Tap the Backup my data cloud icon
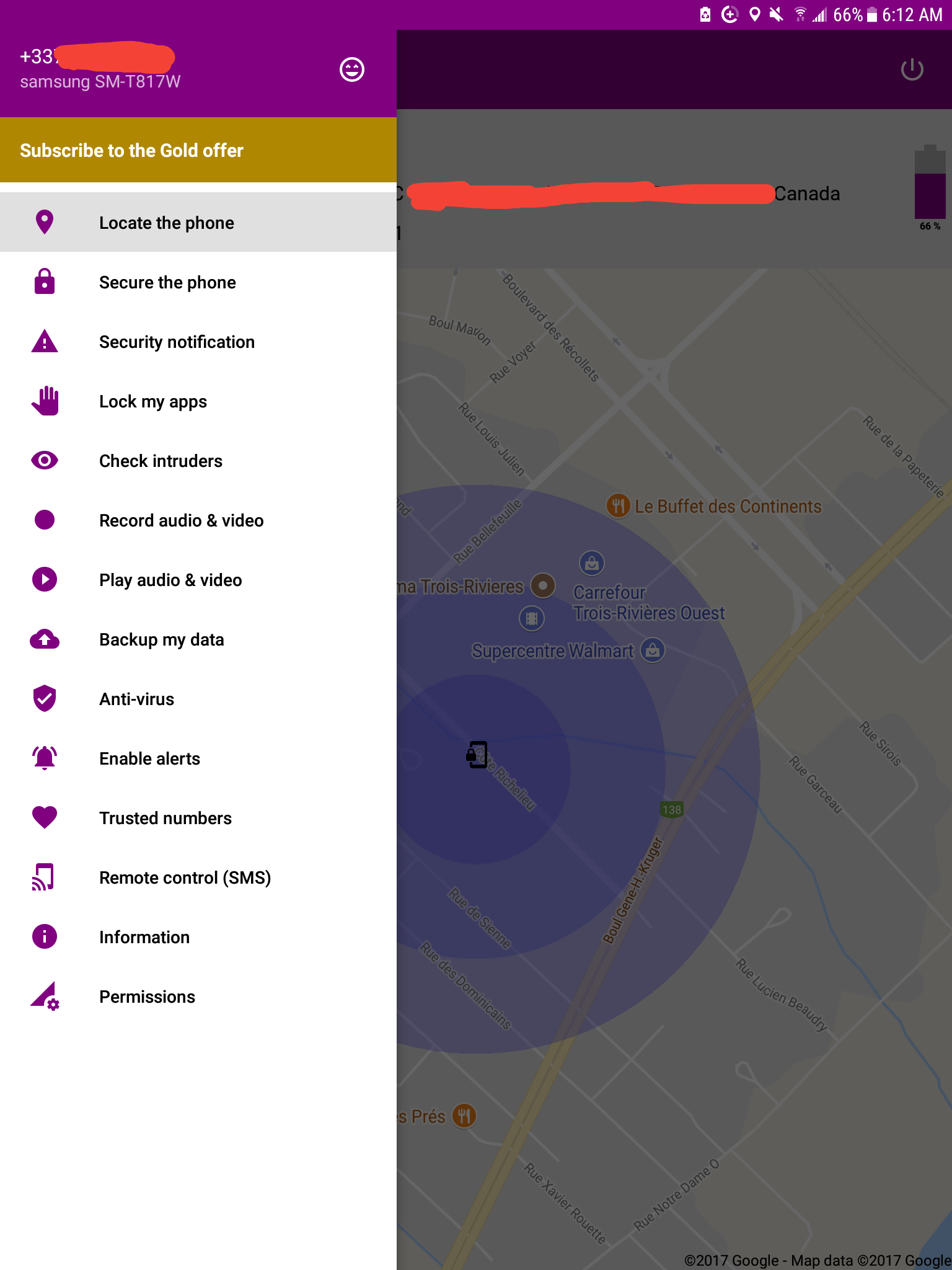Screen dimensions: 952x1270 click(x=45, y=639)
